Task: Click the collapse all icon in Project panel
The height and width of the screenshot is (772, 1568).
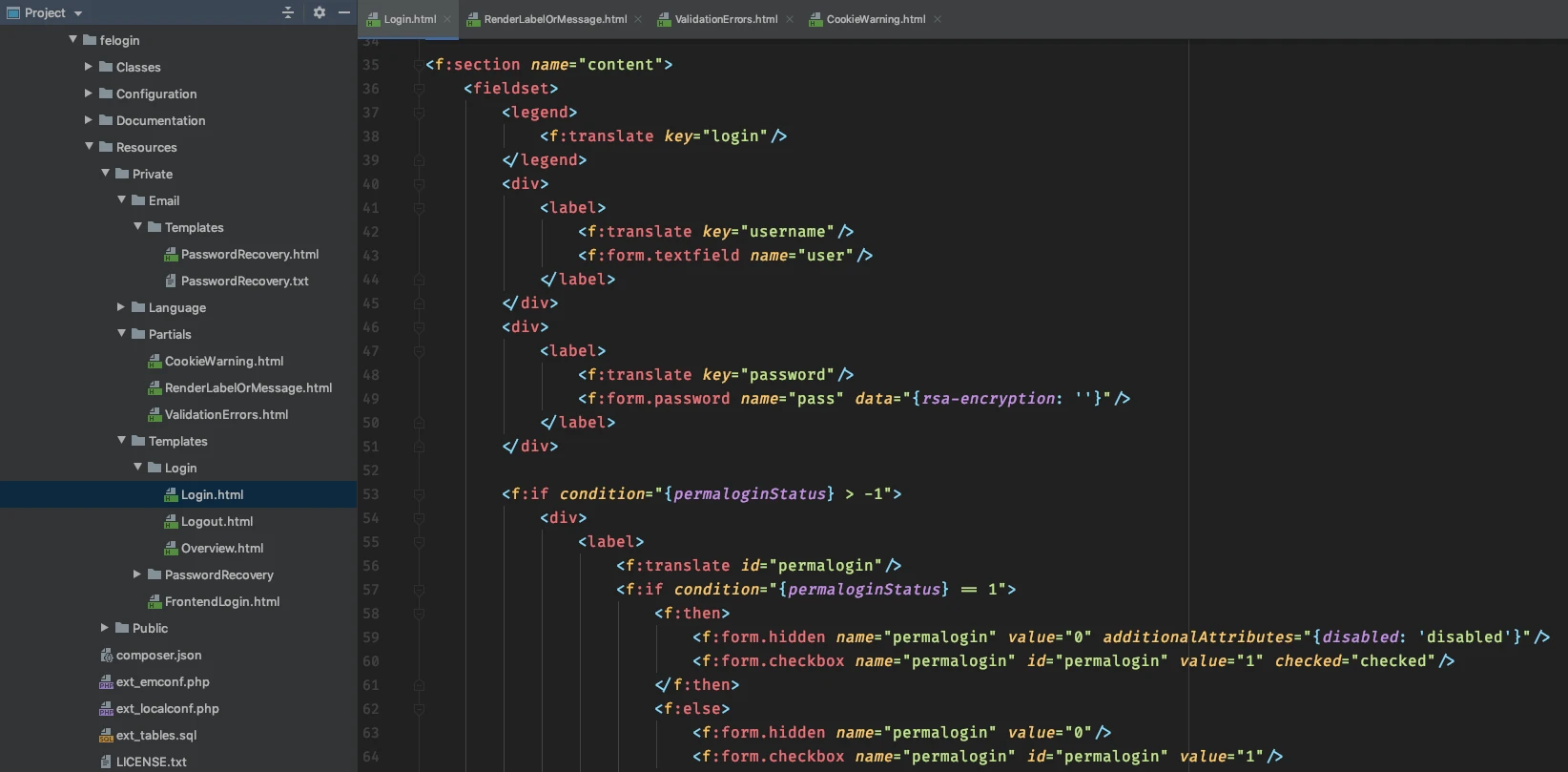Action: pos(288,12)
